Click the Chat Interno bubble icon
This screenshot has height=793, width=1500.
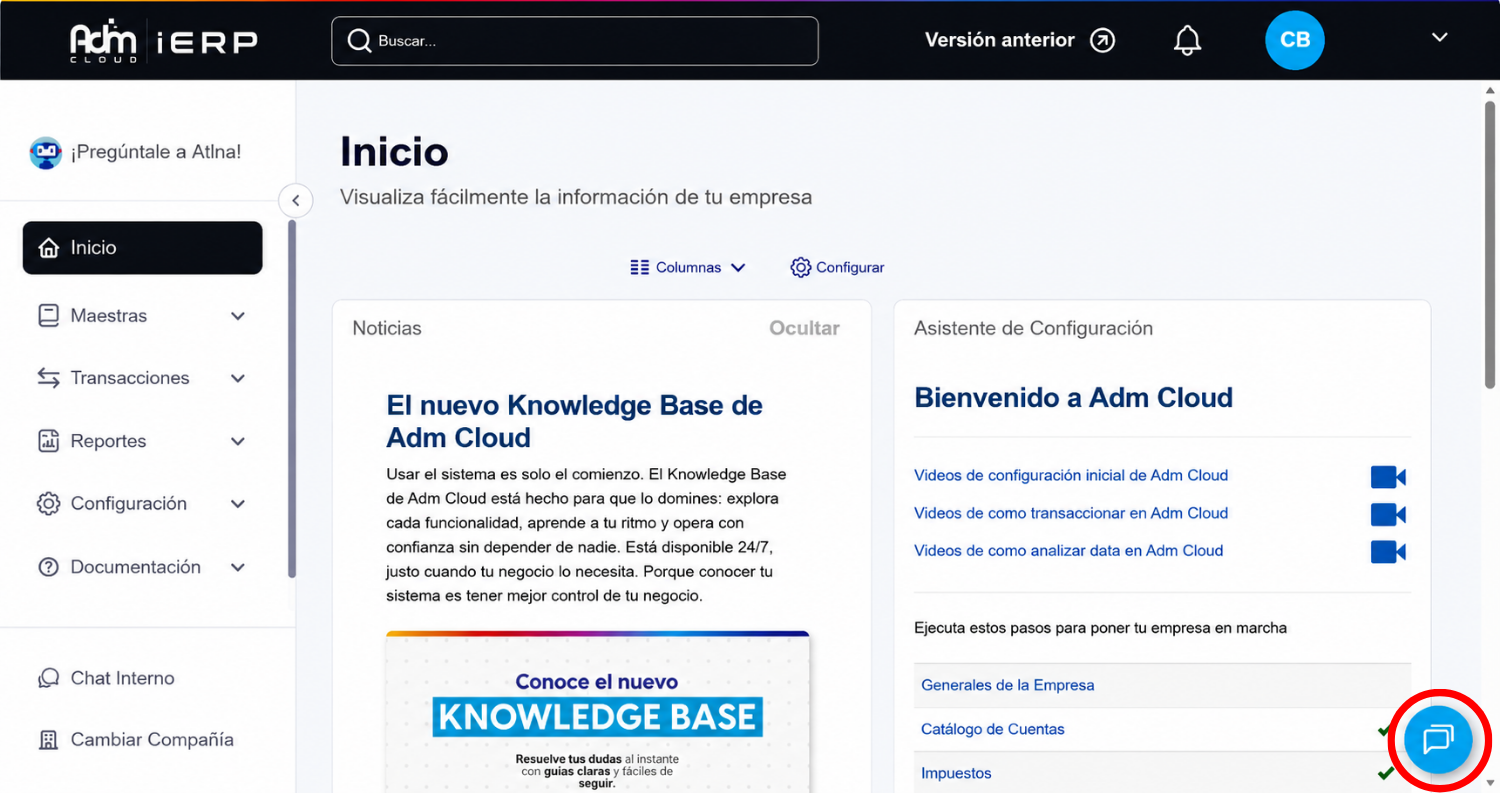tap(48, 678)
